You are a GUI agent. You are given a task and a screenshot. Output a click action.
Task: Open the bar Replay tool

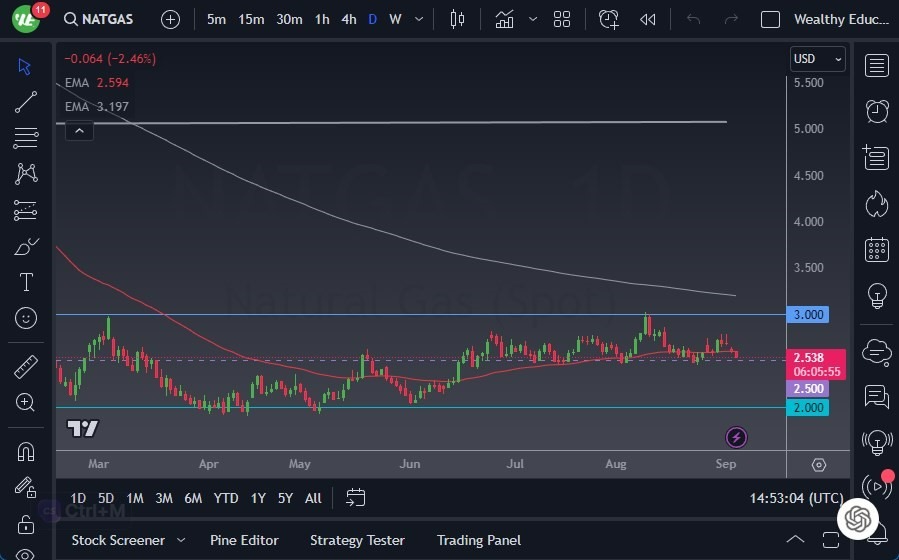[x=648, y=19]
